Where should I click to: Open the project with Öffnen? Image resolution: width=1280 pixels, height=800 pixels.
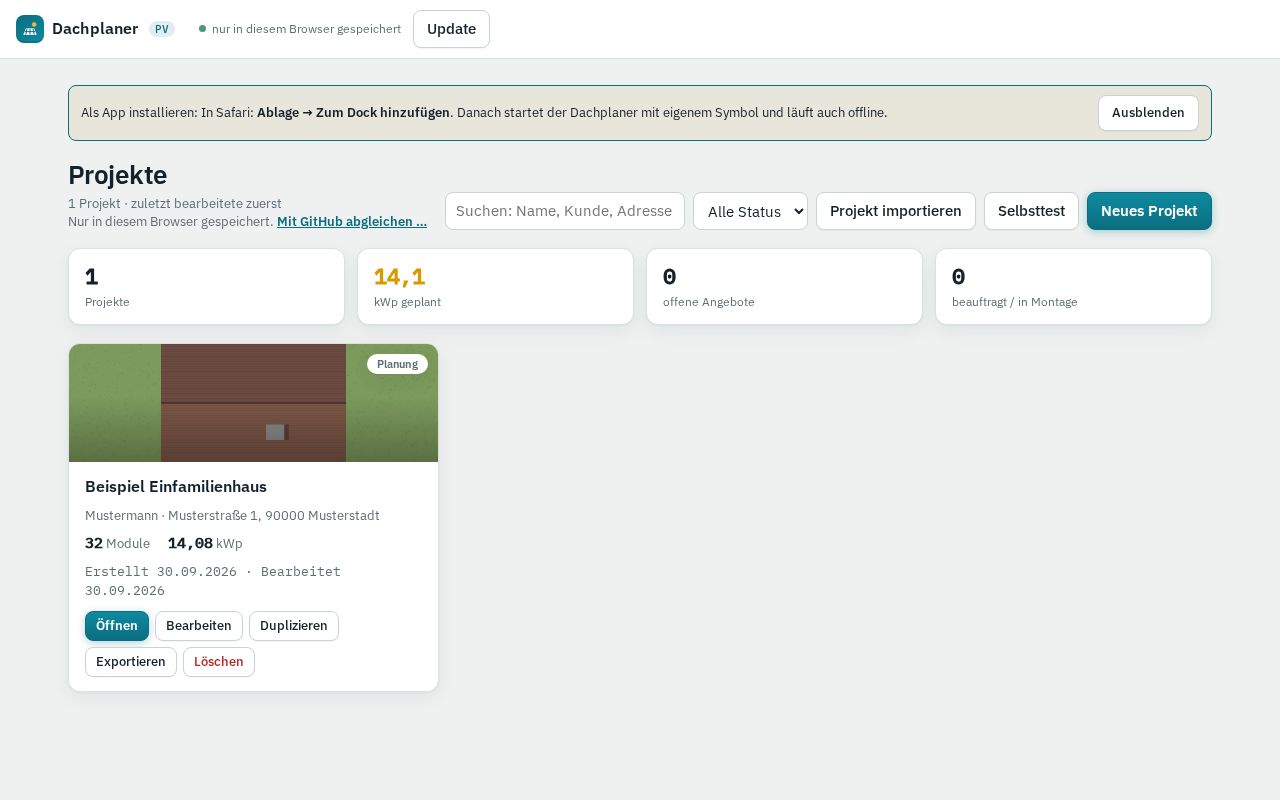(117, 626)
